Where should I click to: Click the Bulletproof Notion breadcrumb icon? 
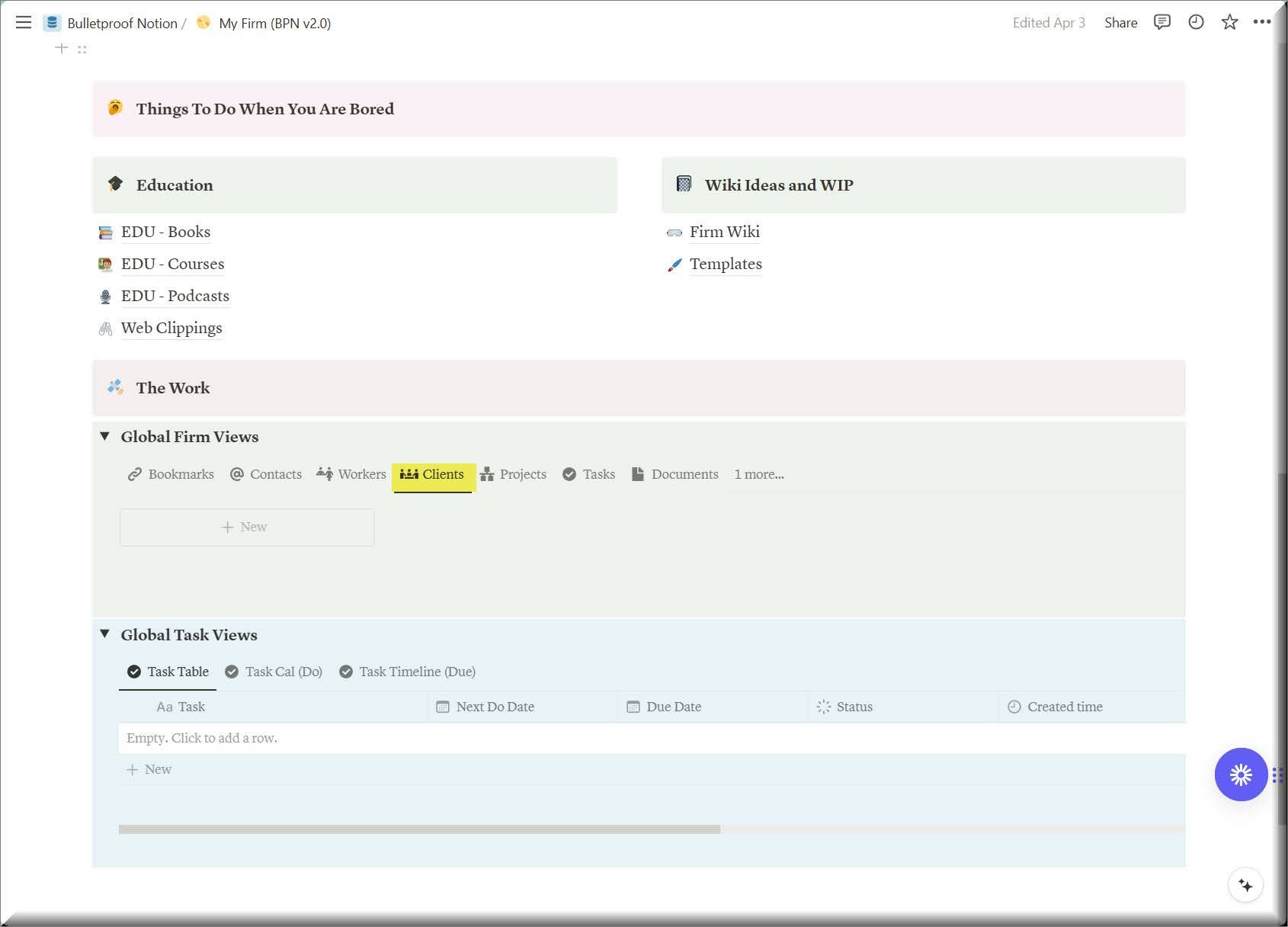(52, 23)
